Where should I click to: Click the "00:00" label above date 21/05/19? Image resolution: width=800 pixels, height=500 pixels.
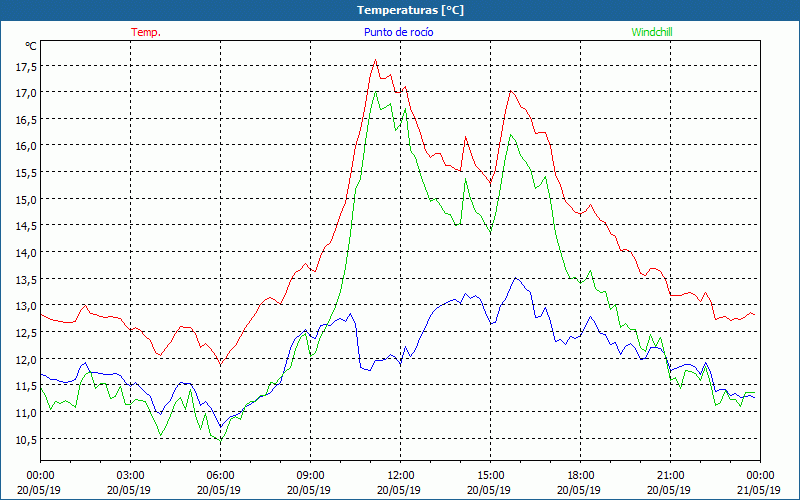pyautogui.click(x=760, y=476)
